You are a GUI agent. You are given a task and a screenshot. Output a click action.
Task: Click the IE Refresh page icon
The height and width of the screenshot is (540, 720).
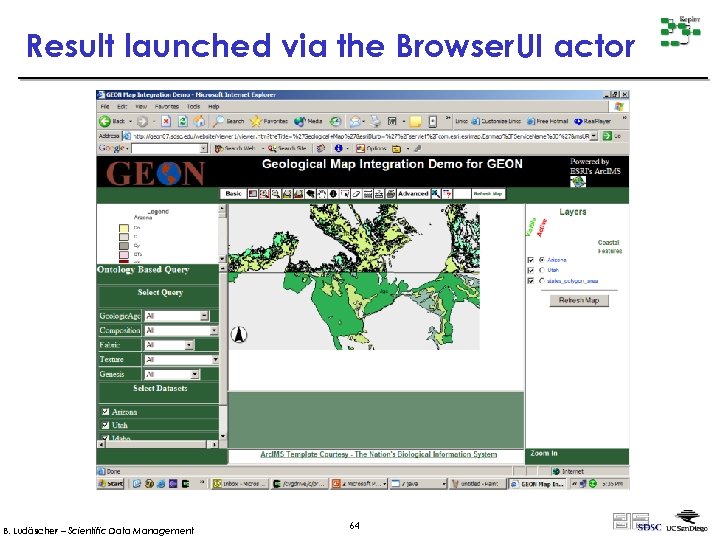tap(182, 121)
